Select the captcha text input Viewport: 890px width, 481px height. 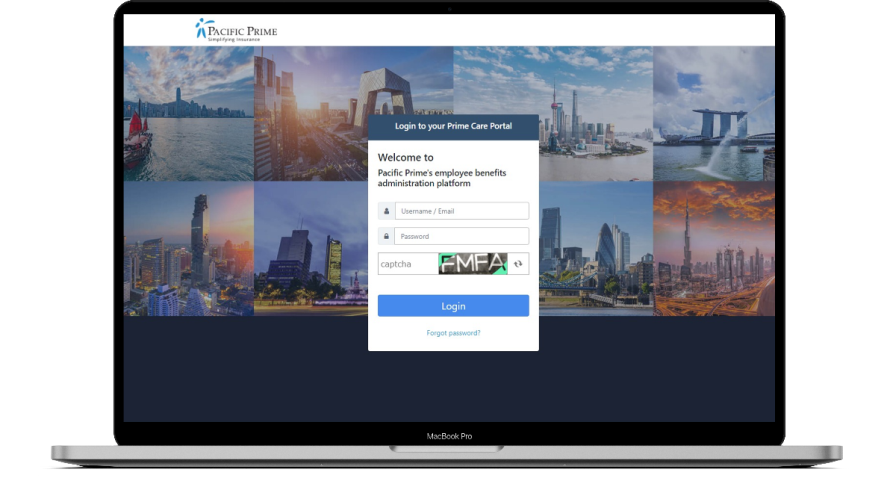pos(407,264)
